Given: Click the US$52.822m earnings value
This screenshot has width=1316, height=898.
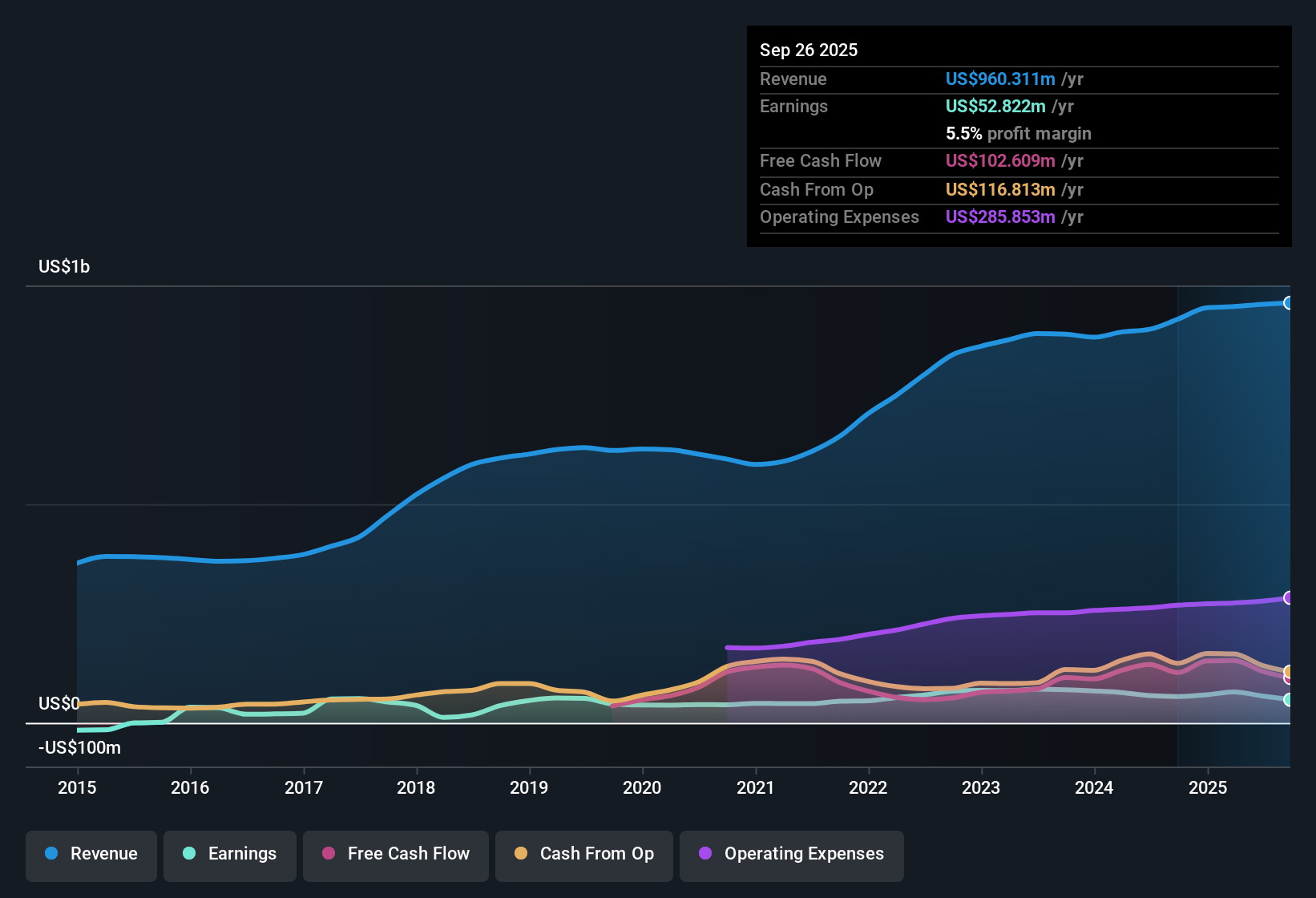Looking at the screenshot, I should coord(995,106).
